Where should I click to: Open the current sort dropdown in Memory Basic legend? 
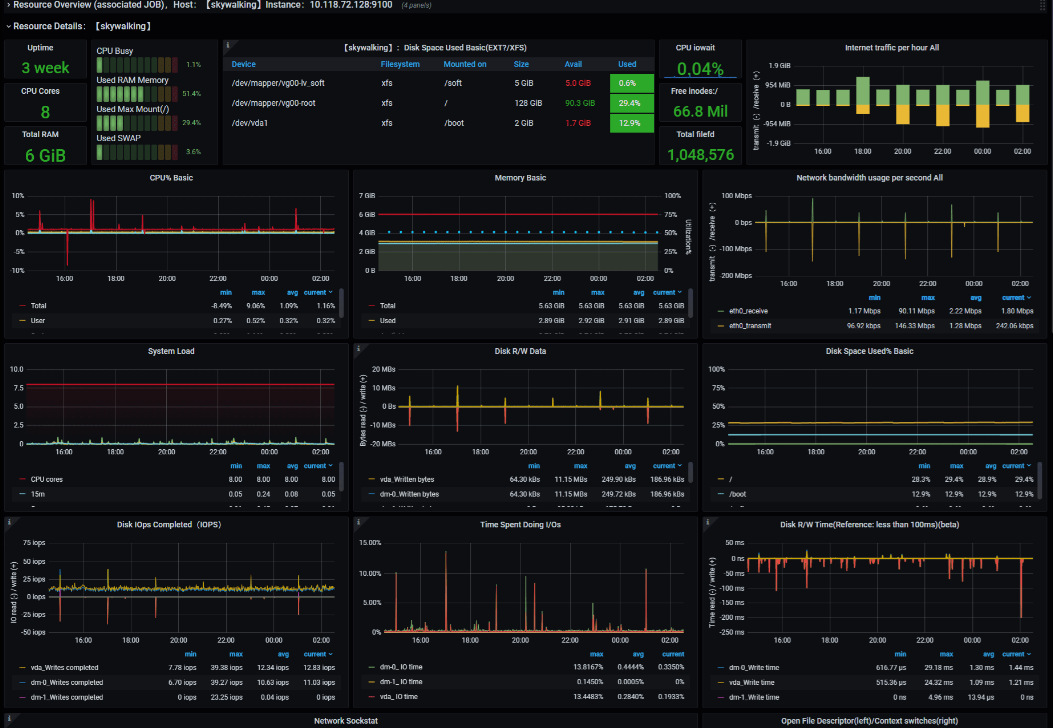click(x=667, y=293)
